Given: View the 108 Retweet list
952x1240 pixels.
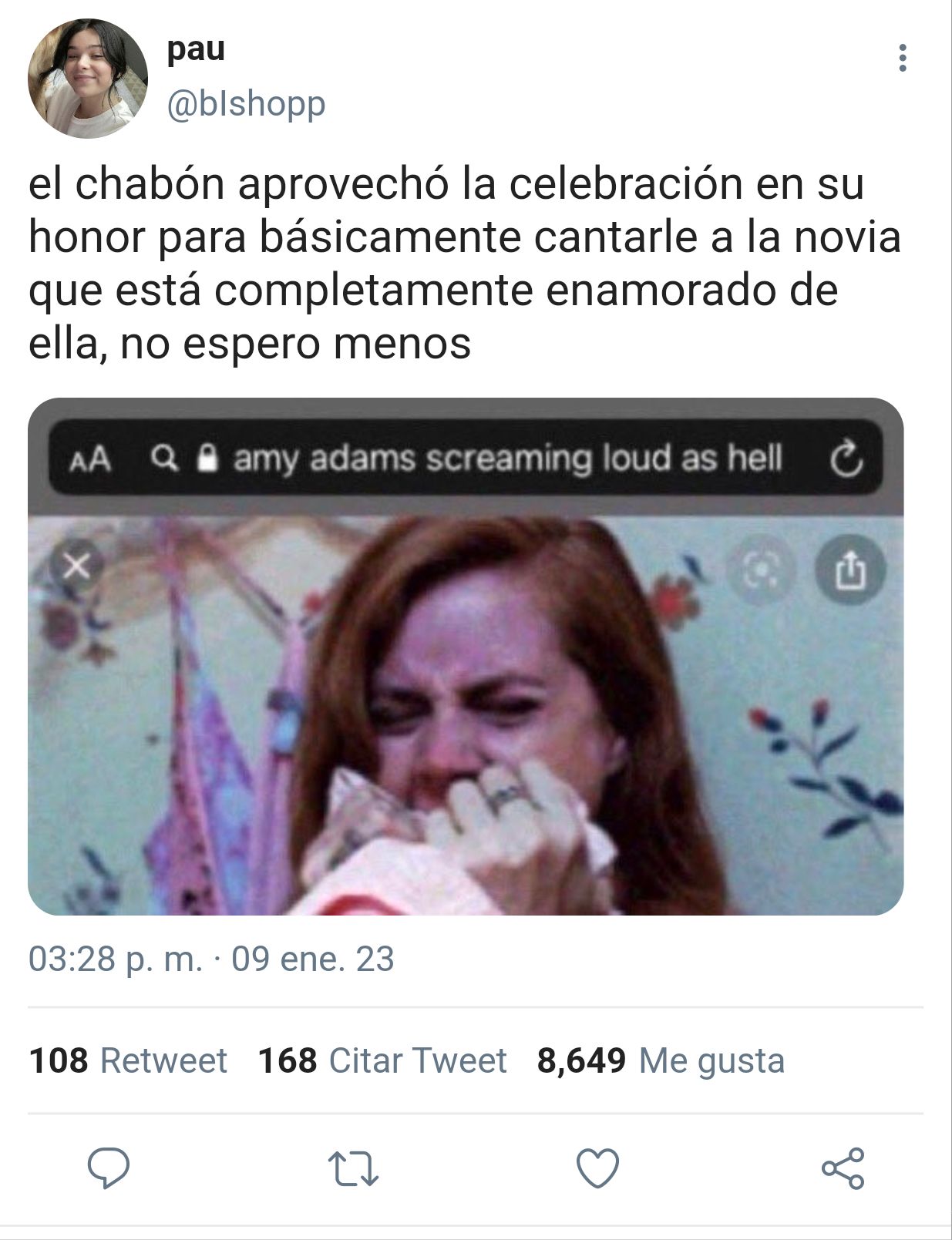Looking at the screenshot, I should 128,1060.
